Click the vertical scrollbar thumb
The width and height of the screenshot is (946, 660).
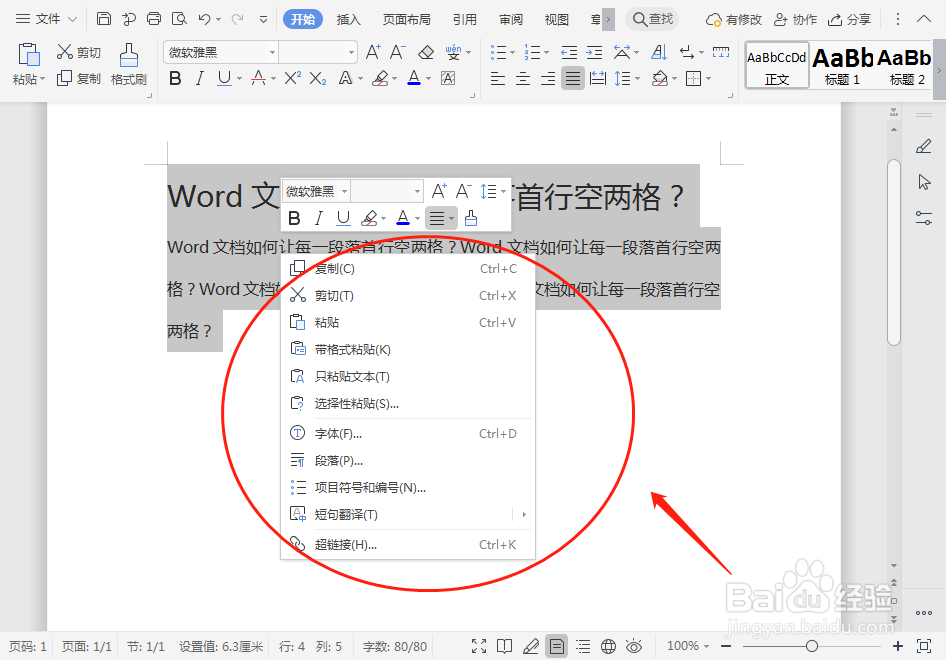click(x=894, y=252)
